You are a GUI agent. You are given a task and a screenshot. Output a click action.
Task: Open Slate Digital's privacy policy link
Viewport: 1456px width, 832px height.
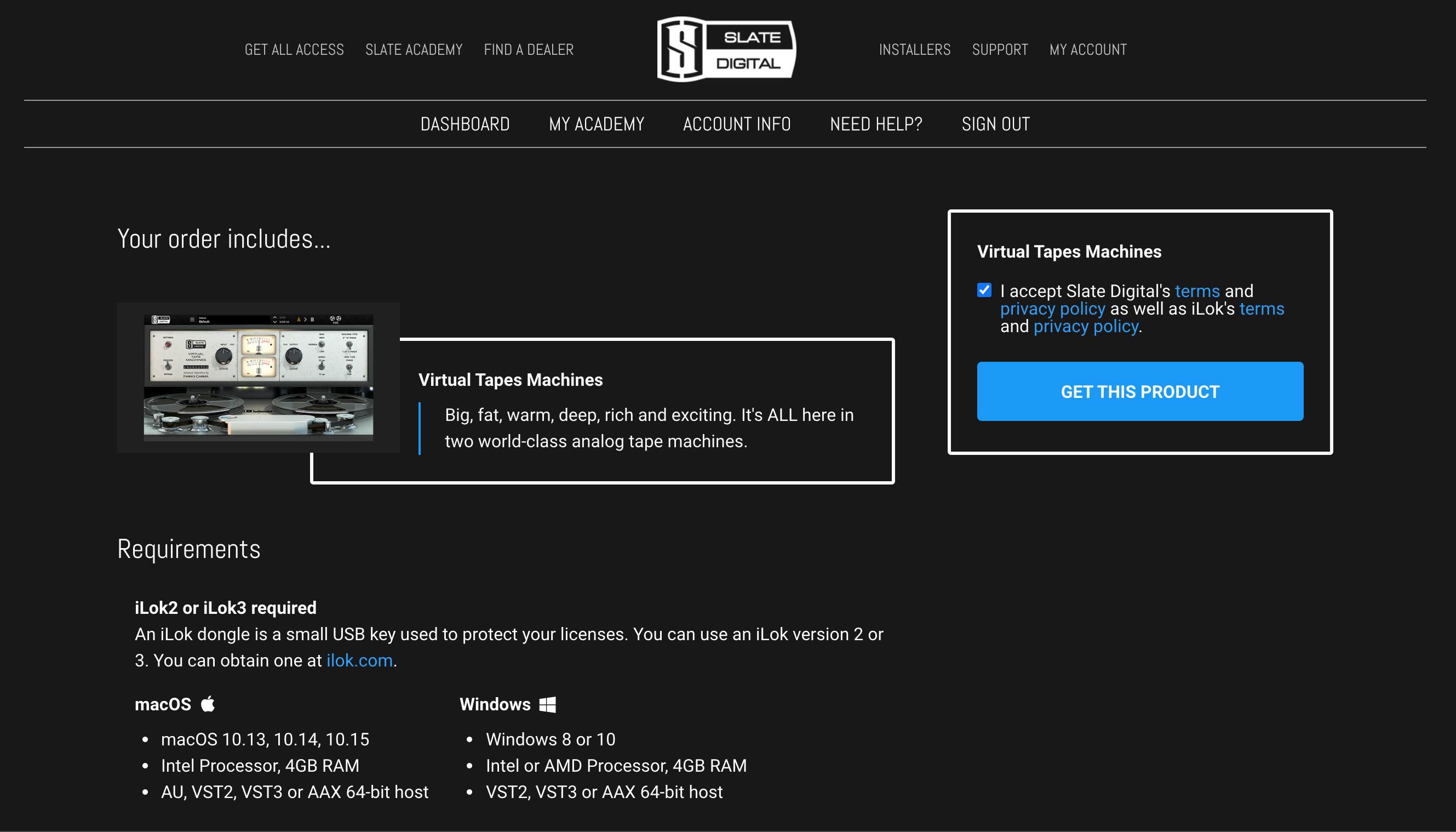[x=1052, y=309]
